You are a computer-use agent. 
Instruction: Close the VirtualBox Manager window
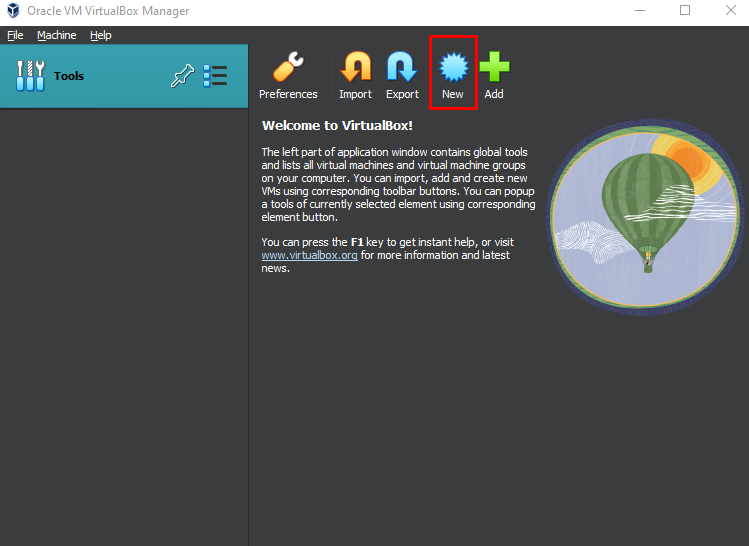coord(730,11)
